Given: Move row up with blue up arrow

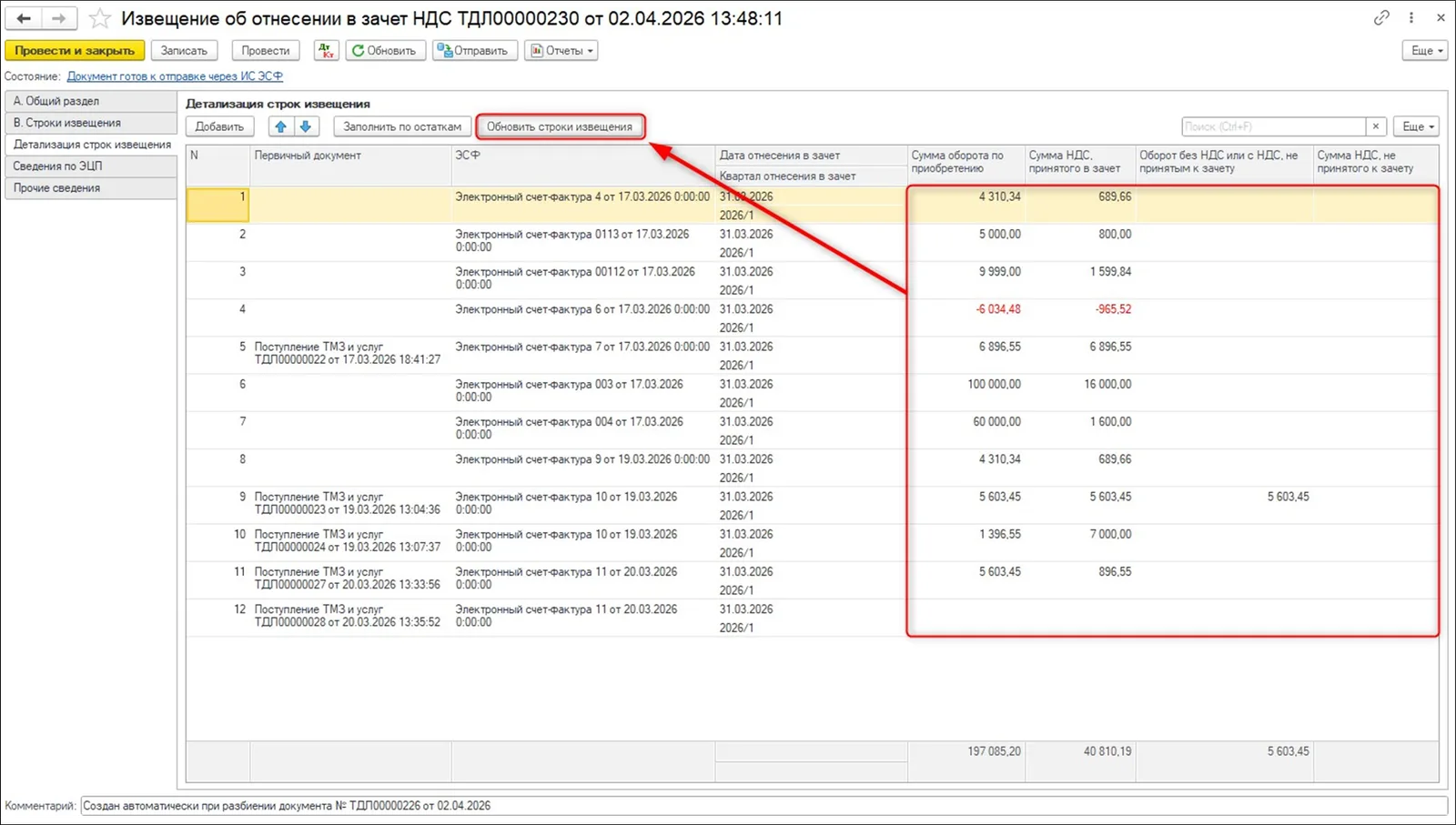Looking at the screenshot, I should coord(281,126).
